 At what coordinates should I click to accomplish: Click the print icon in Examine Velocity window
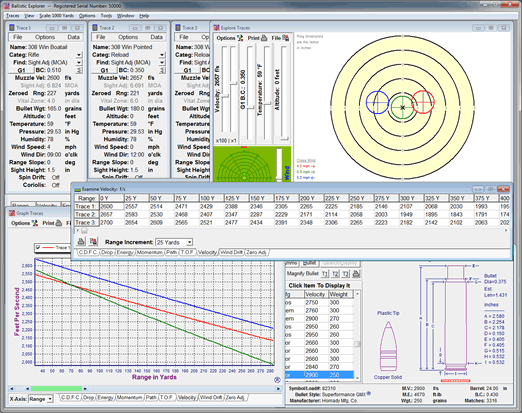[x=81, y=241]
